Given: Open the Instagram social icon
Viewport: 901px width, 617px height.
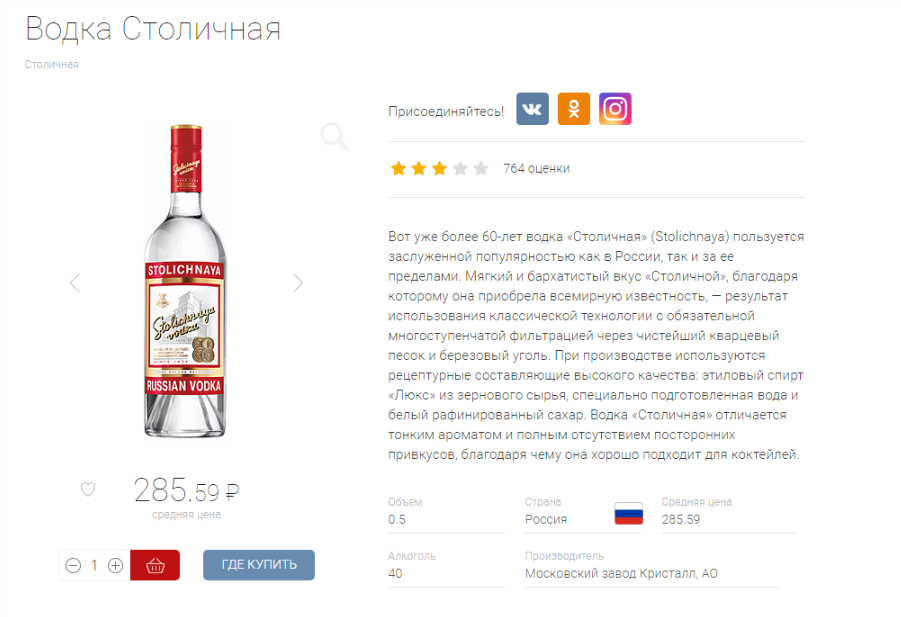Looking at the screenshot, I should tap(615, 109).
